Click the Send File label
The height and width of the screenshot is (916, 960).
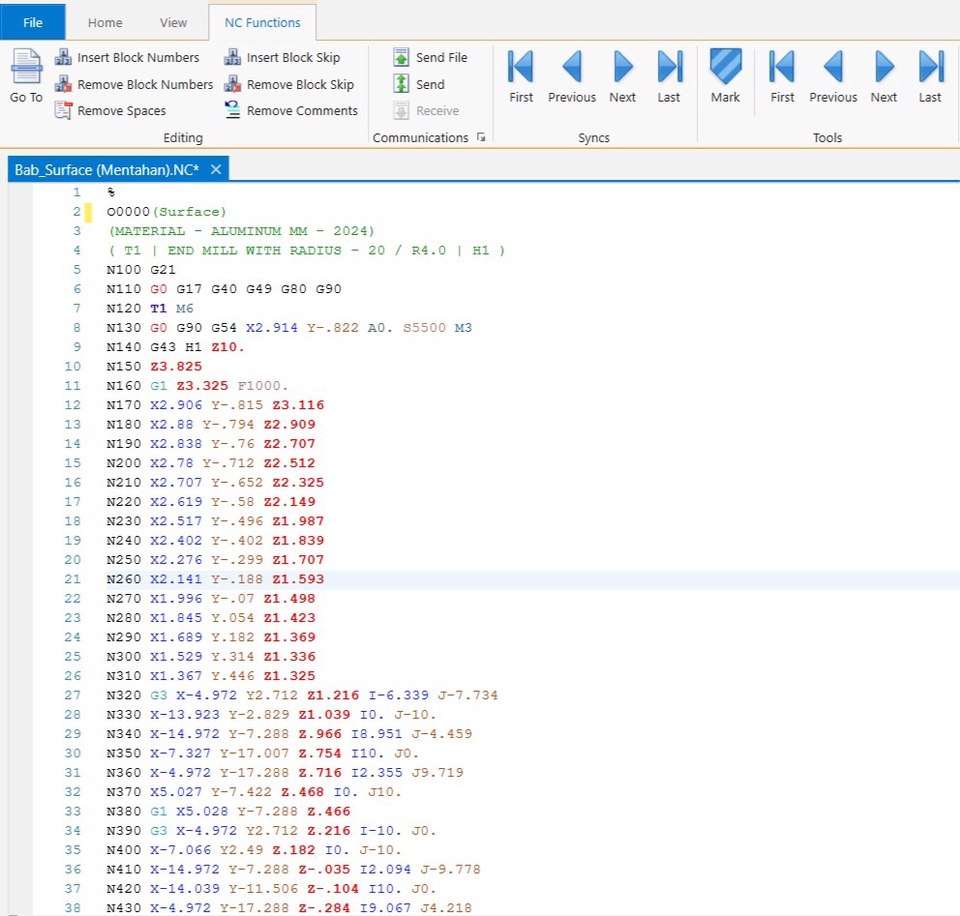[x=441, y=58]
